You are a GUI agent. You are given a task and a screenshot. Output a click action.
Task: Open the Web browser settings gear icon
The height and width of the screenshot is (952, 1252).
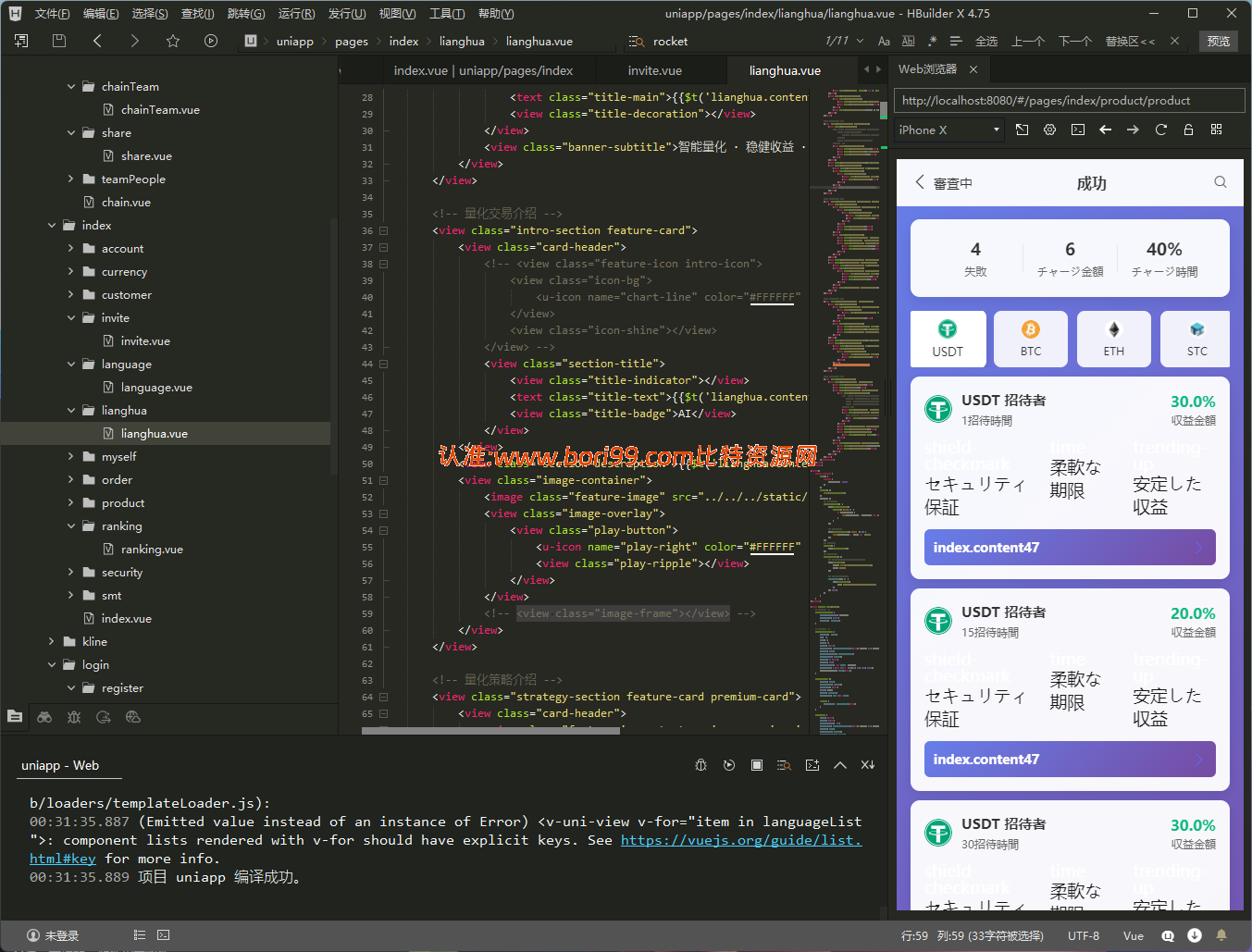click(1049, 130)
